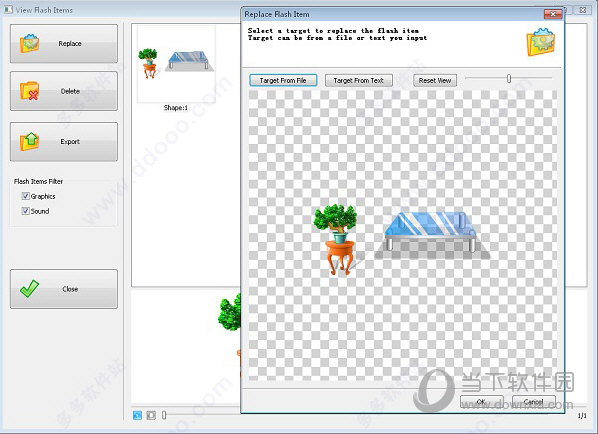Click the 1/1 page indicator
The width and height of the screenshot is (598, 434).
pos(582,416)
